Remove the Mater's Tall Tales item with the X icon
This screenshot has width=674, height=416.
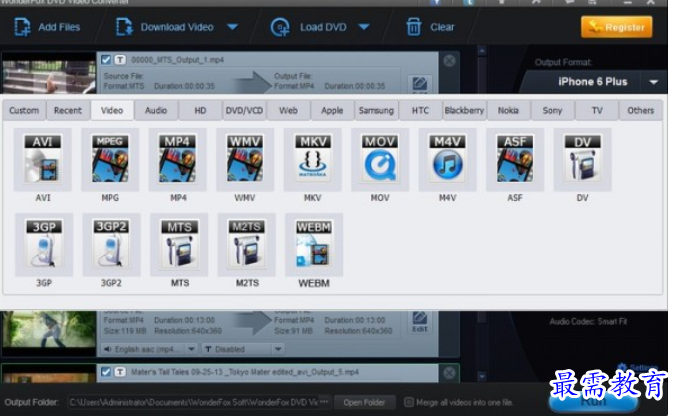pos(449,373)
